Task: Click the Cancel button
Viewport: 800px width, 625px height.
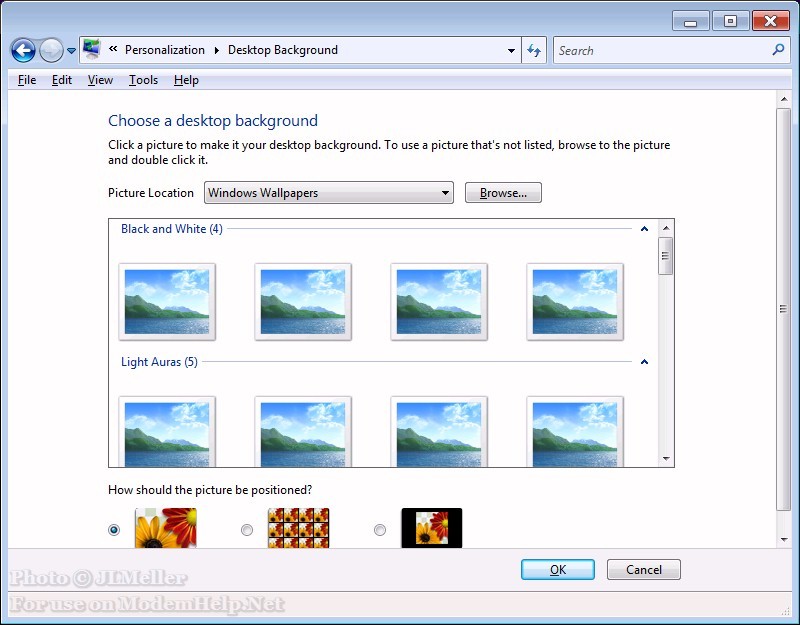Action: 644,569
